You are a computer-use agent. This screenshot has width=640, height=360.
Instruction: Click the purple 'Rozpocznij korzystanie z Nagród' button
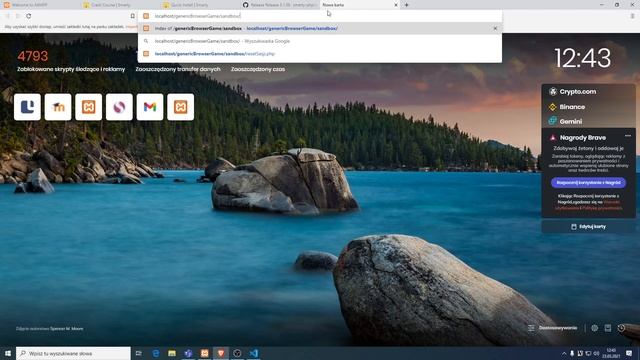(x=588, y=182)
